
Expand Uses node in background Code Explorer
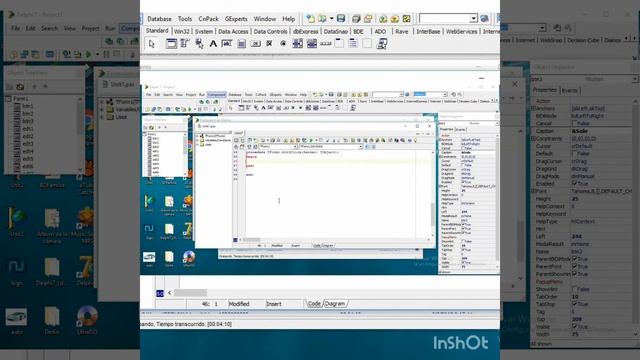102,117
